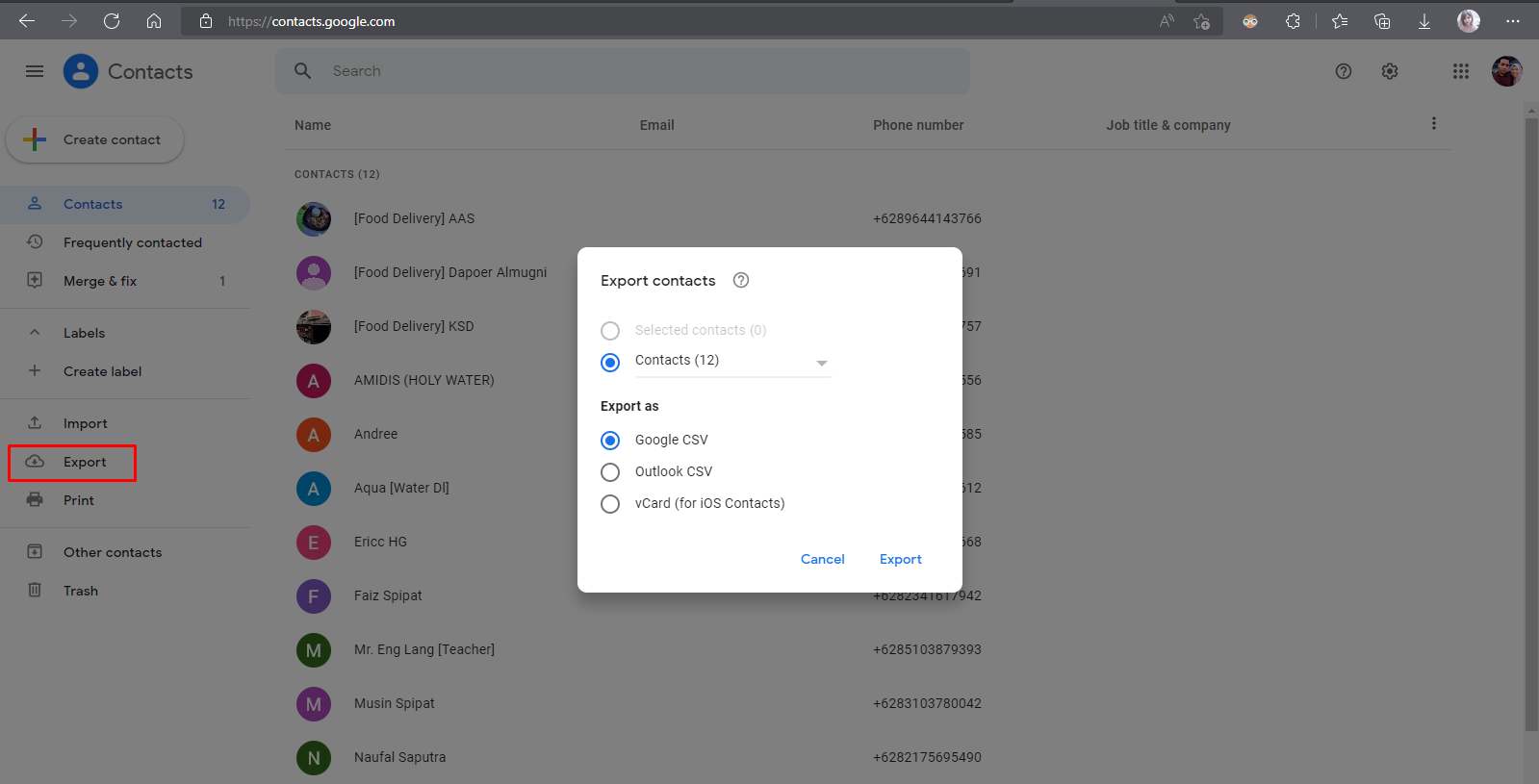
Task: Open Merge & fix
Action: pos(125,281)
